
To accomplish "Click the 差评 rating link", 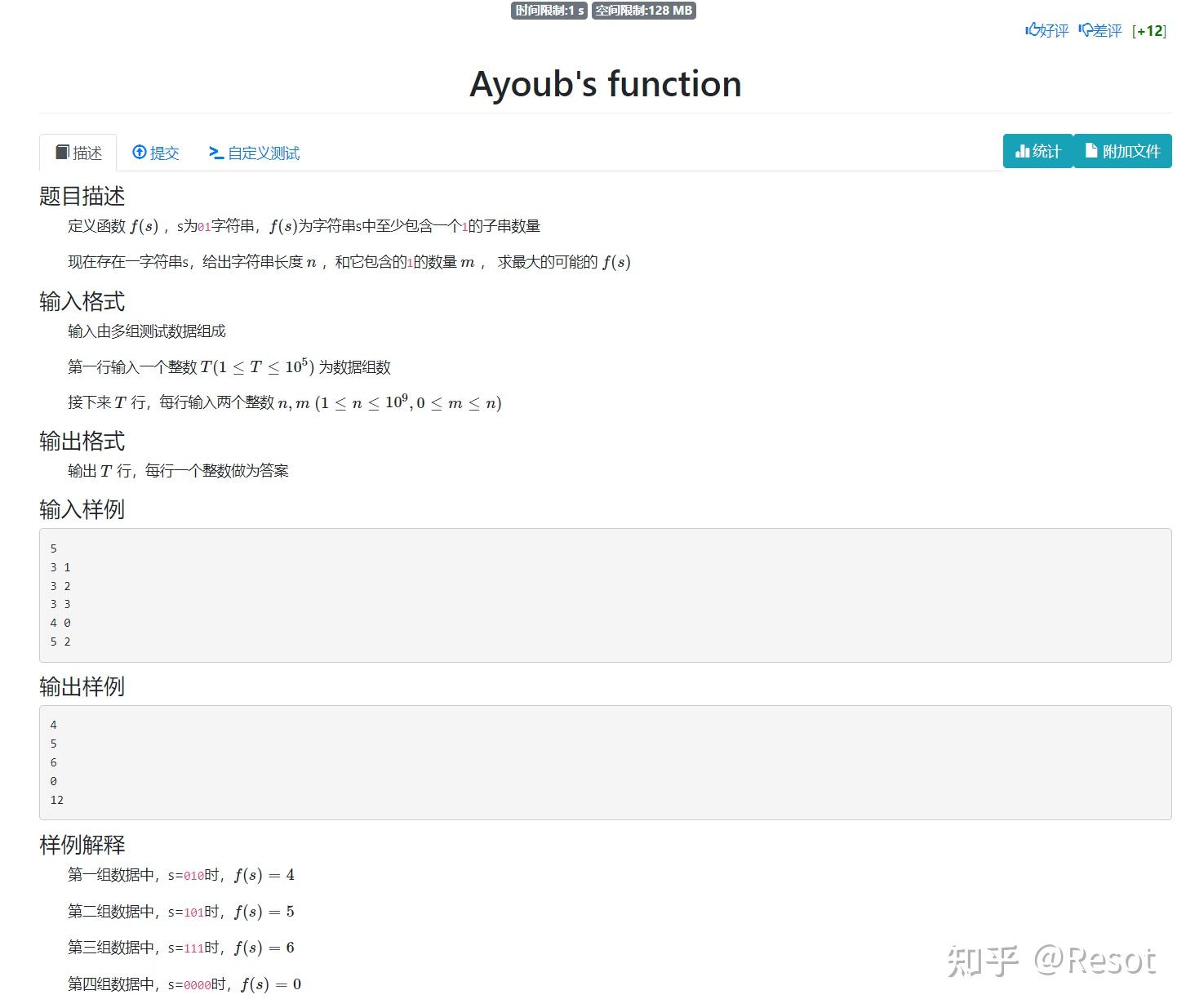I will (x=1107, y=32).
